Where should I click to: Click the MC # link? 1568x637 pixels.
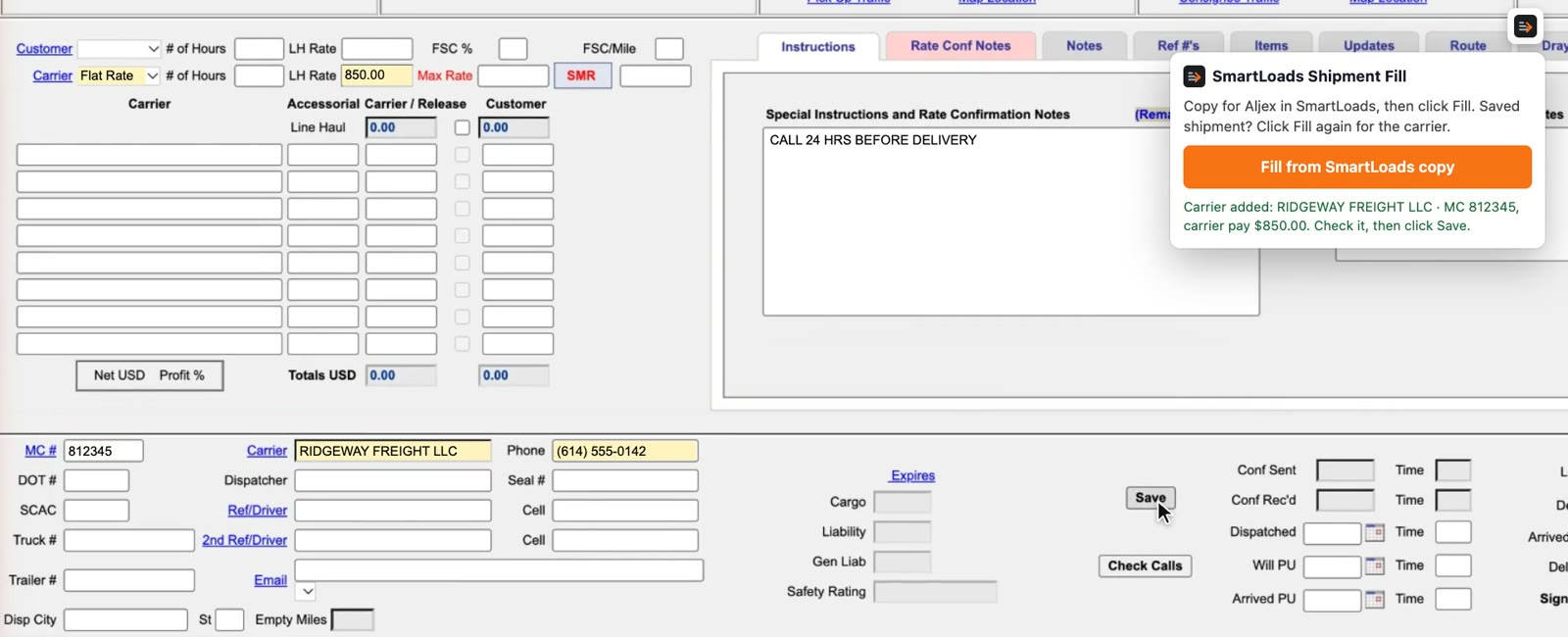[40, 451]
